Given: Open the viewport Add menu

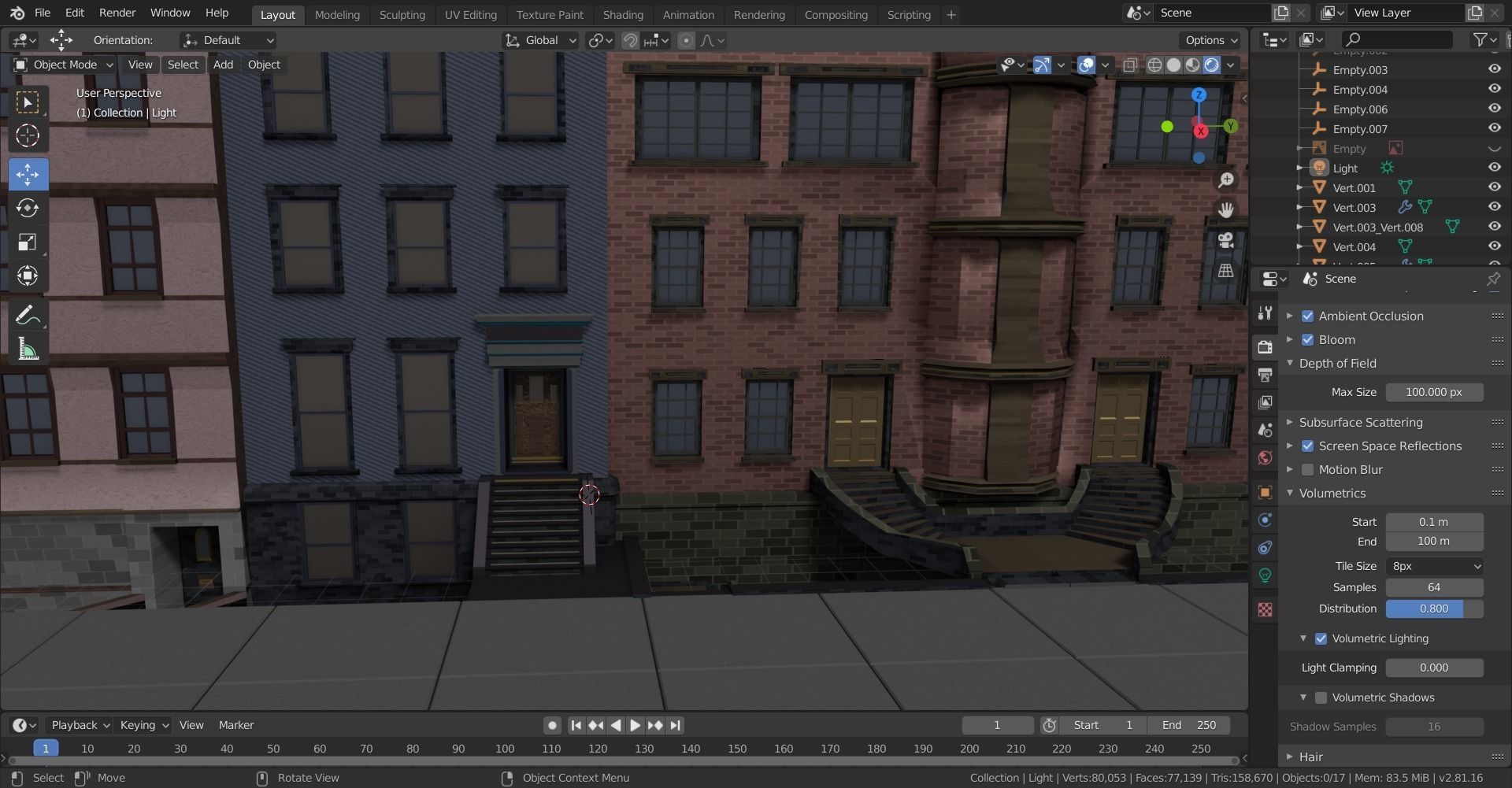Looking at the screenshot, I should pos(223,65).
